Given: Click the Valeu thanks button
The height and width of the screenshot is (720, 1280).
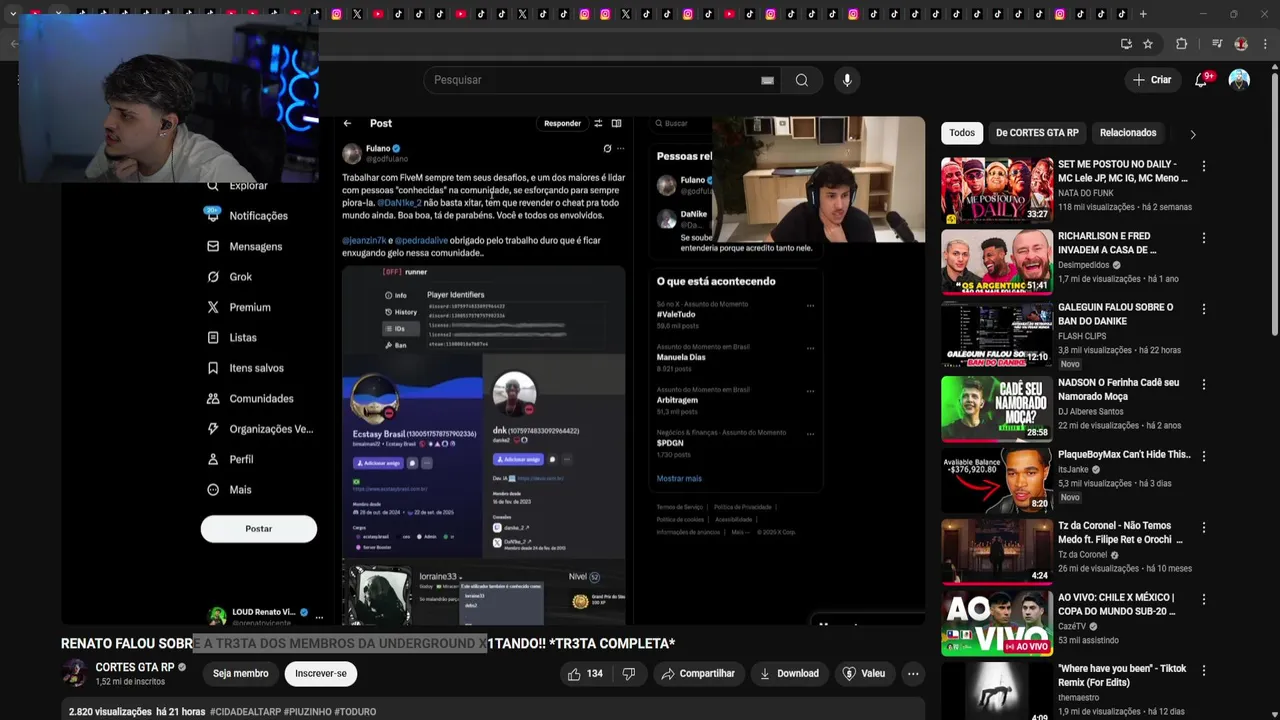Looking at the screenshot, I should pos(864,674).
